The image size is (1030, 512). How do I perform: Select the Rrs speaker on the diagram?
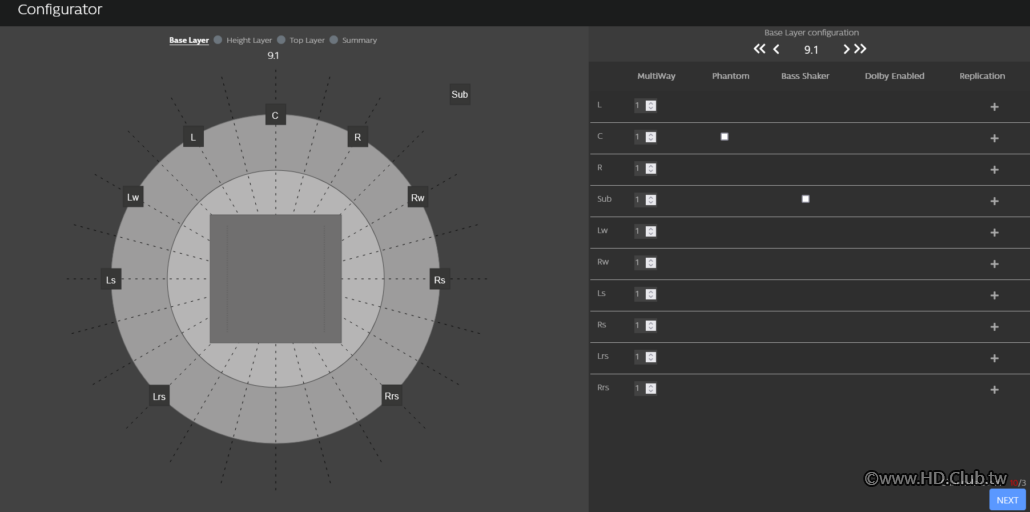(392, 396)
